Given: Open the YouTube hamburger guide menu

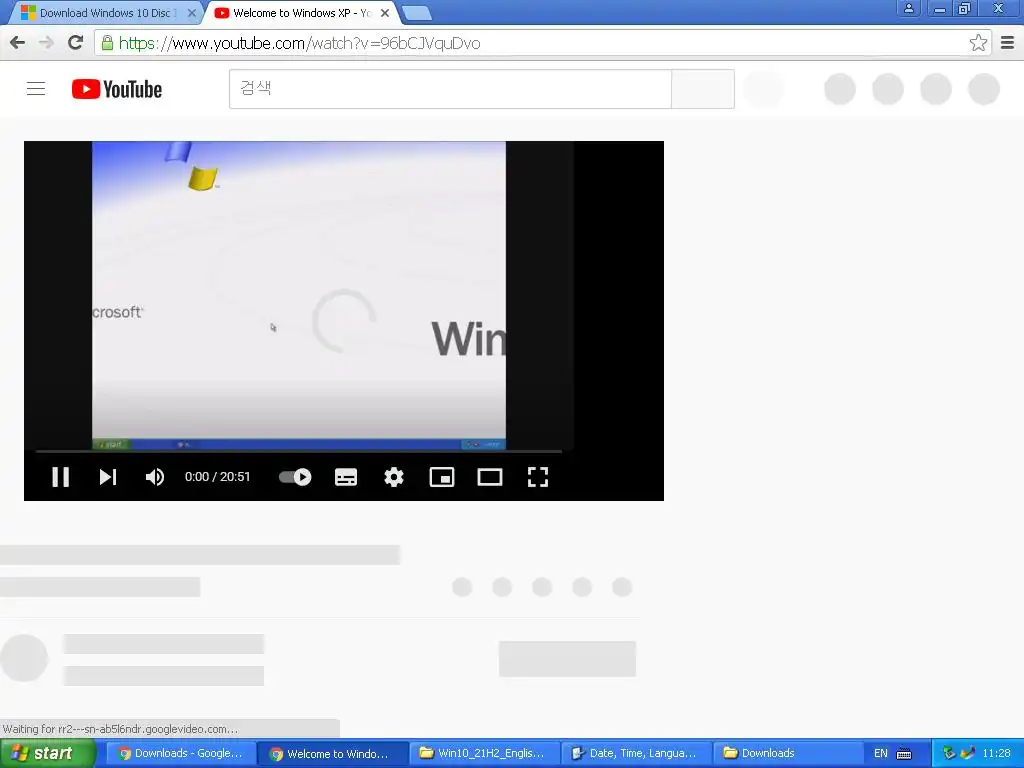Looking at the screenshot, I should point(36,89).
